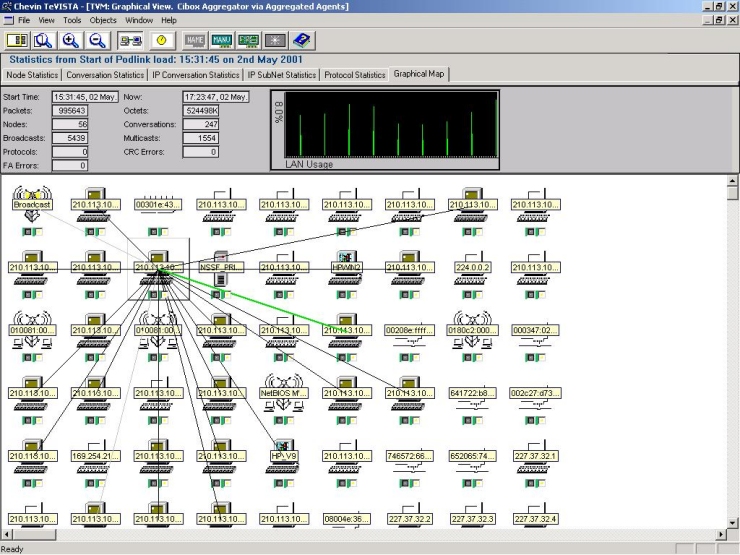
Task: Select the 227.37.32.3 node
Action: (x=472, y=519)
